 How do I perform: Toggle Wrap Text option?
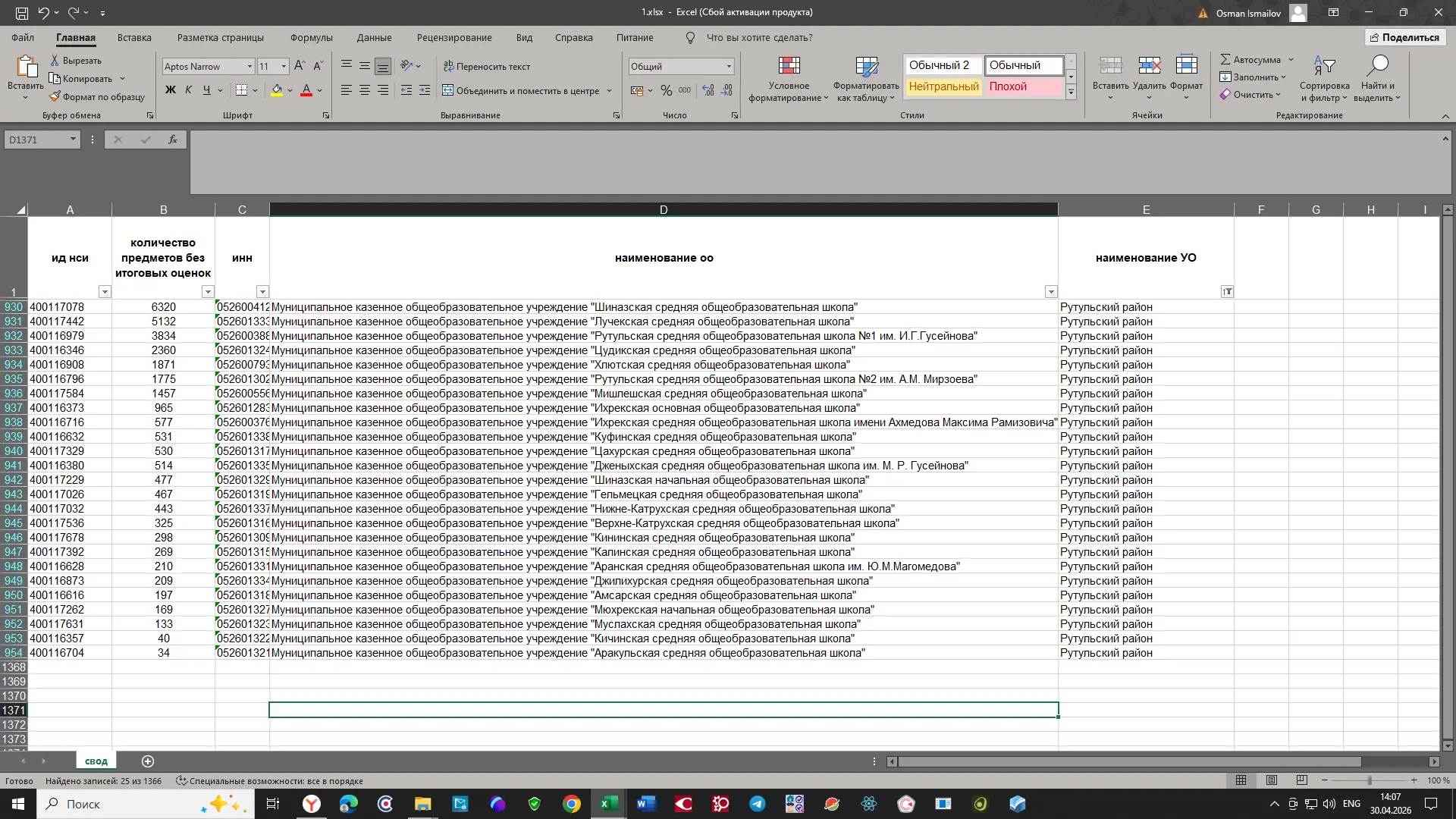pos(486,66)
